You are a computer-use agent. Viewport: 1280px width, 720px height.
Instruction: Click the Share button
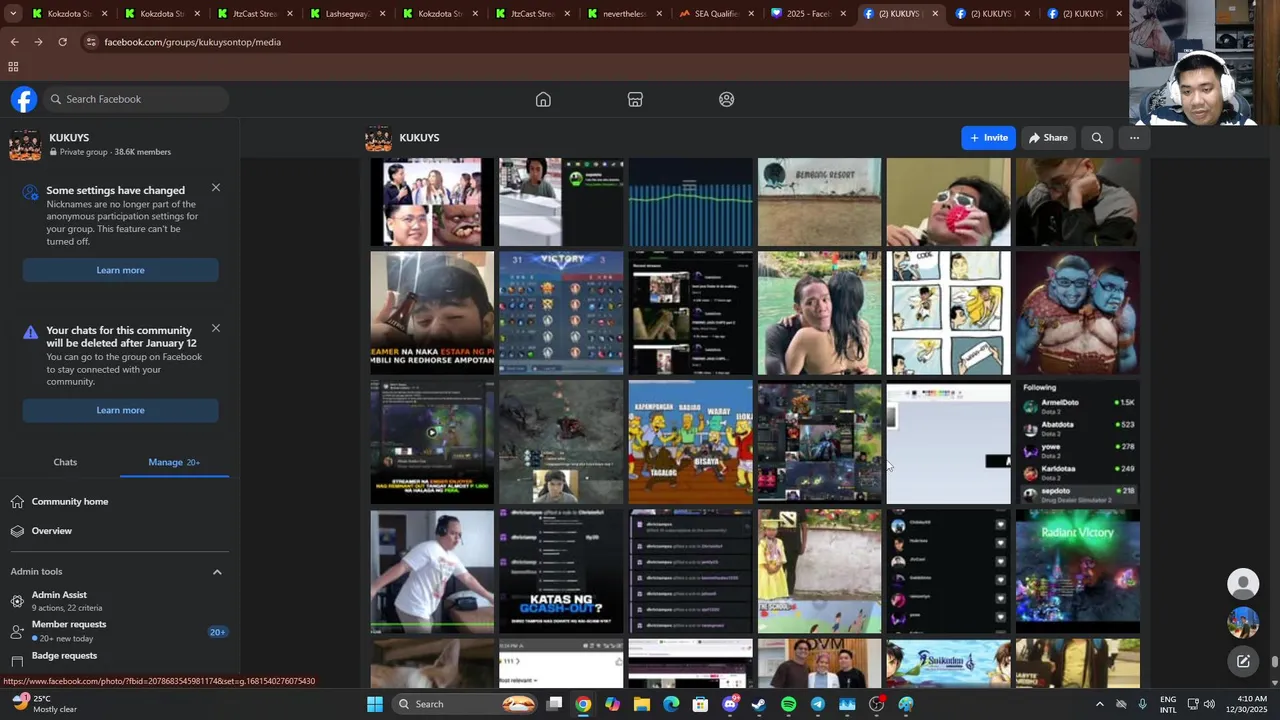(1048, 138)
